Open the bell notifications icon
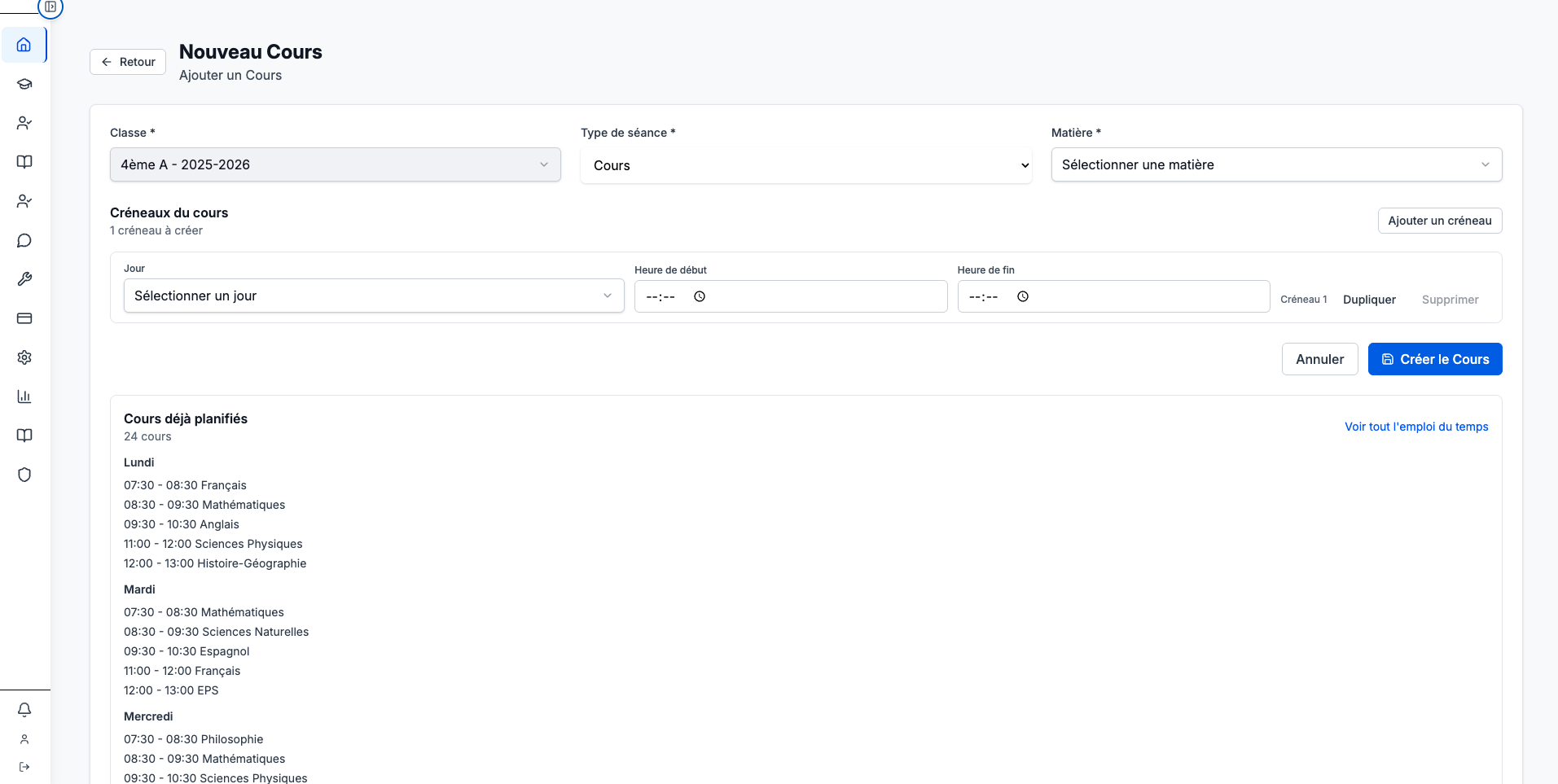Screen dimensions: 1558x784 tap(24, 710)
